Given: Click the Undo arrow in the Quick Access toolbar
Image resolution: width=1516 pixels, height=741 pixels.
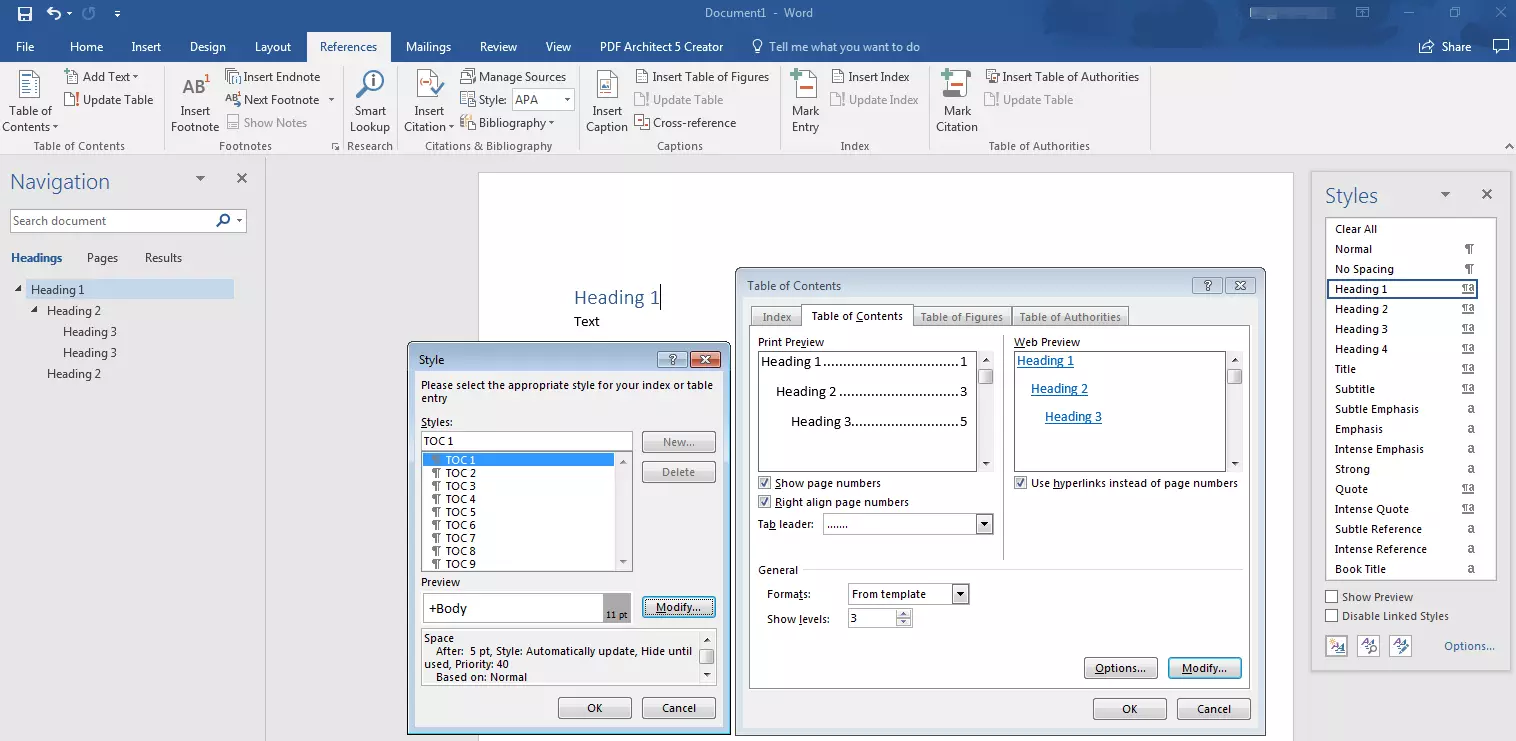Looking at the screenshot, I should [x=54, y=14].
